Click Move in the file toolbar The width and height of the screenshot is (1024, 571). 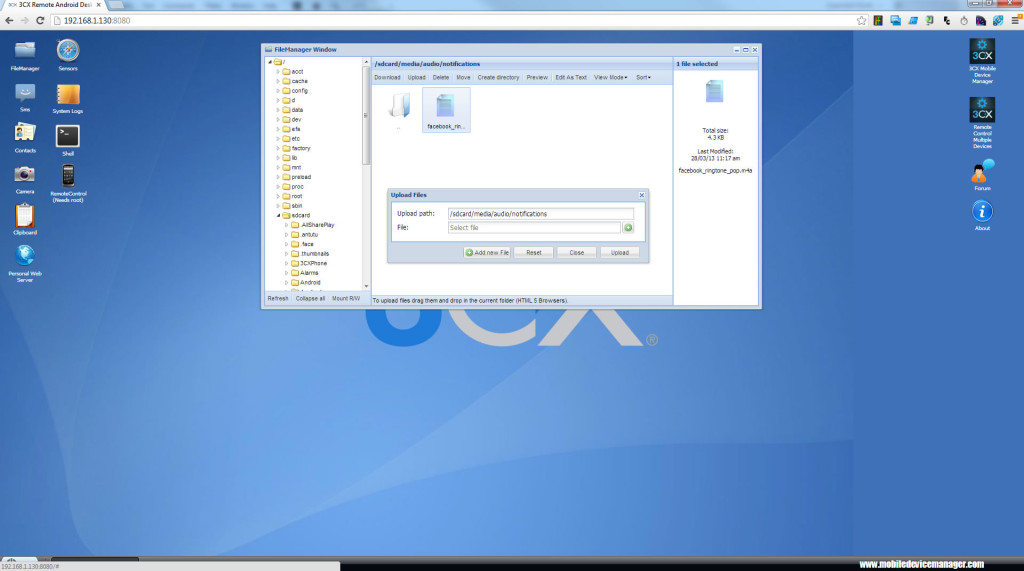(463, 77)
